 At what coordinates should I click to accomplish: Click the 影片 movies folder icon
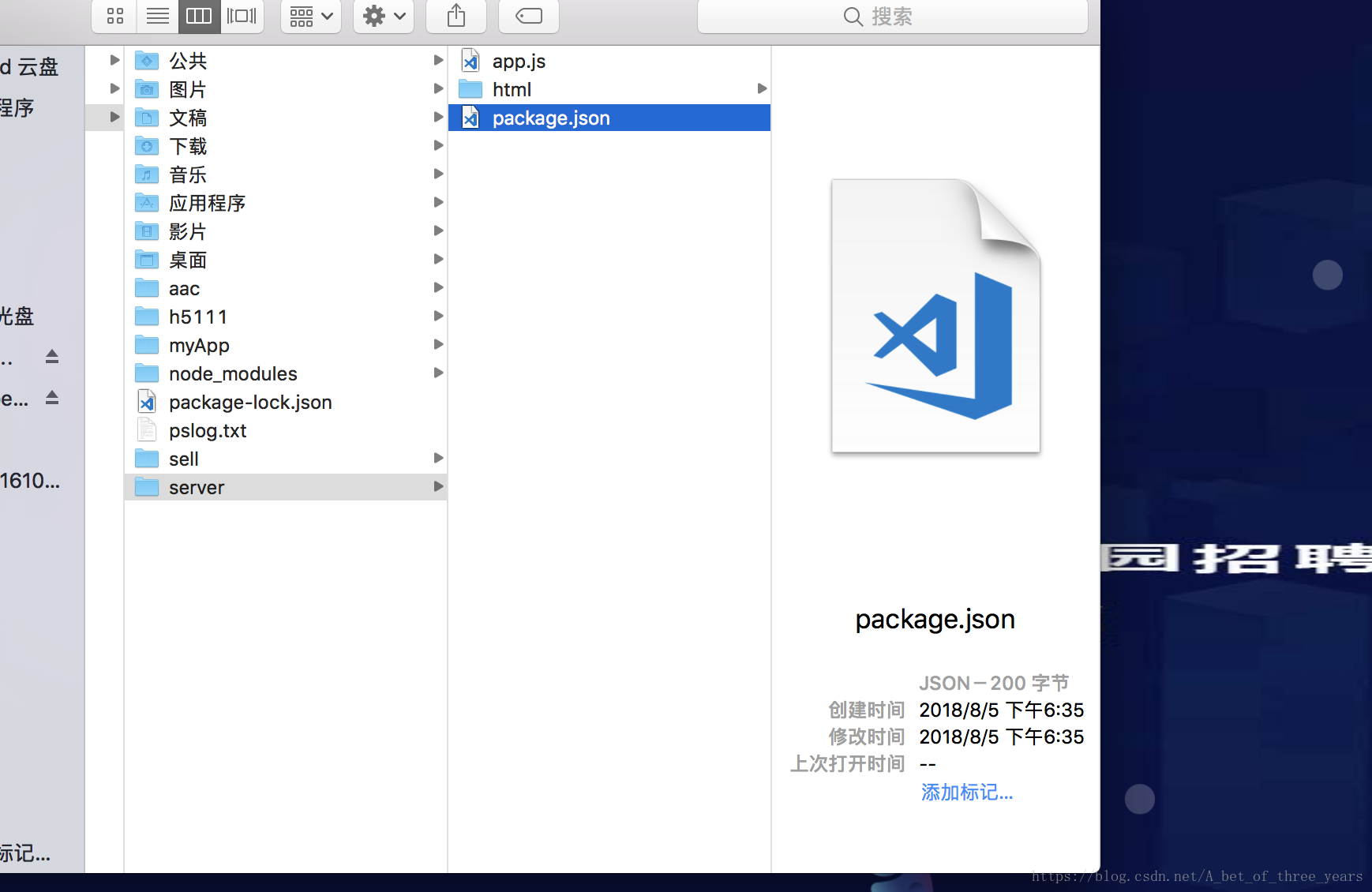(x=147, y=230)
